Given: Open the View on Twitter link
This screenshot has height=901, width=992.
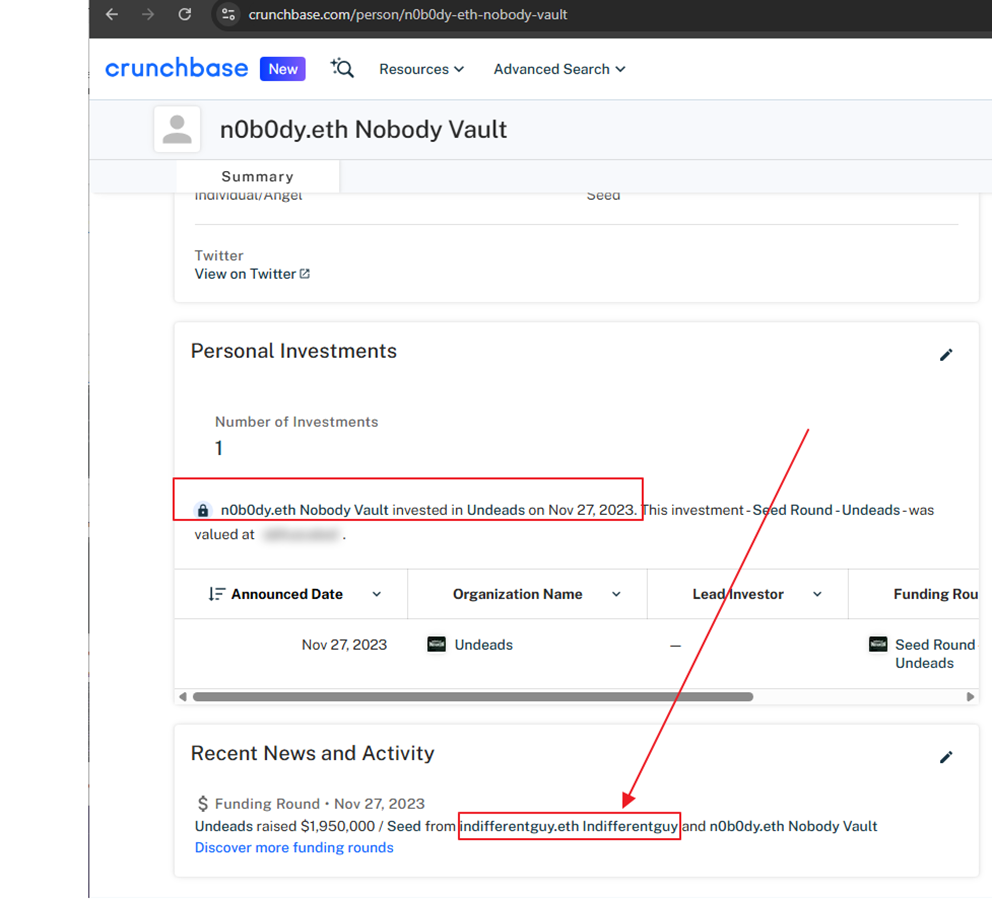Looking at the screenshot, I should pos(245,274).
